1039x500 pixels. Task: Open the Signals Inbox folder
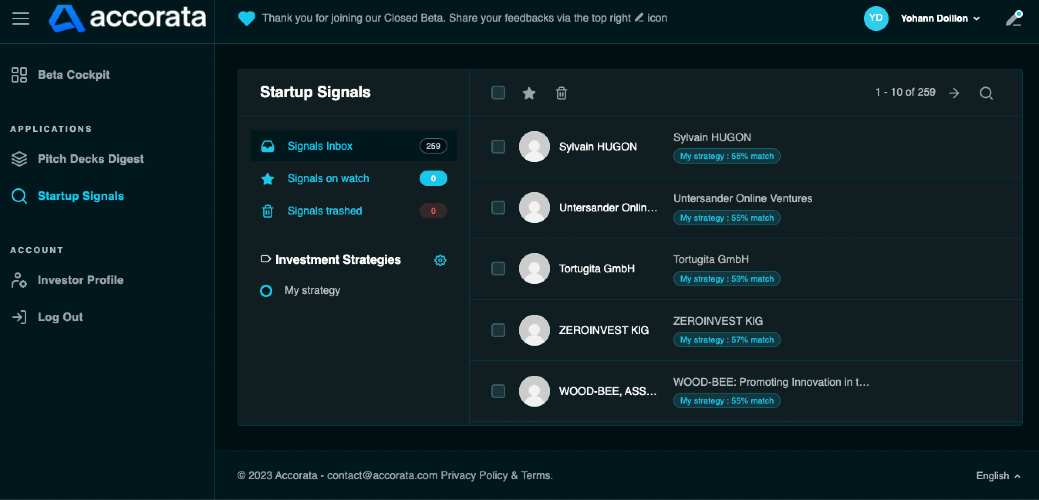tap(354, 146)
